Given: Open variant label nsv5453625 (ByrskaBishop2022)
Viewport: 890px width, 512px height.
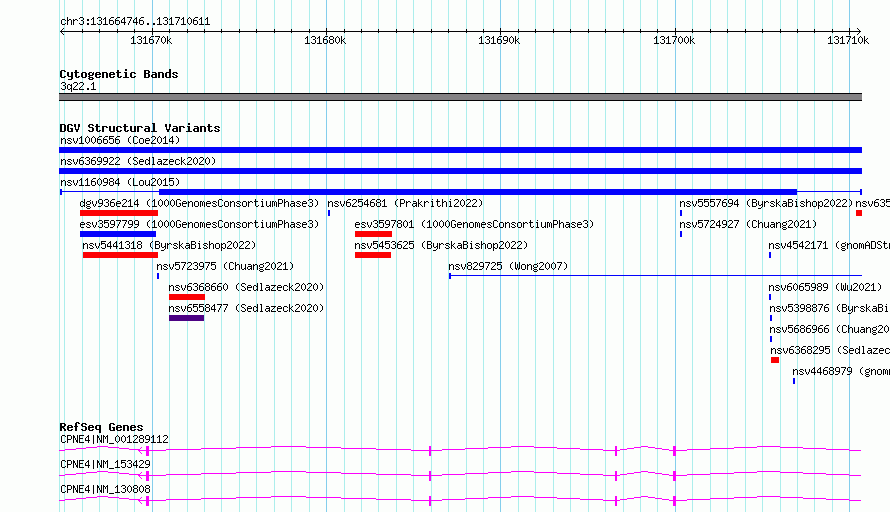Looking at the screenshot, I should click(x=441, y=245).
